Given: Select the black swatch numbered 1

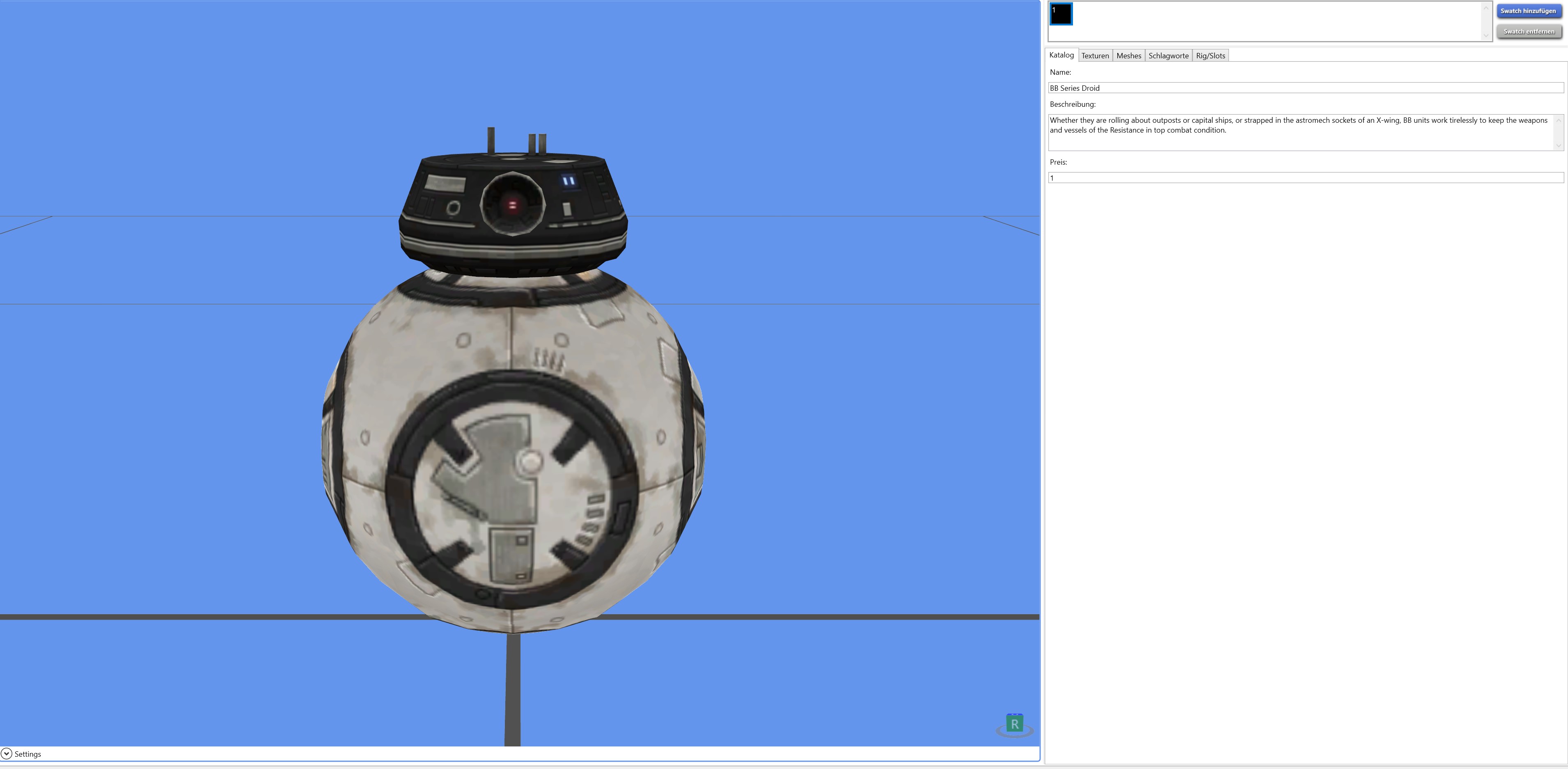Looking at the screenshot, I should point(1061,14).
